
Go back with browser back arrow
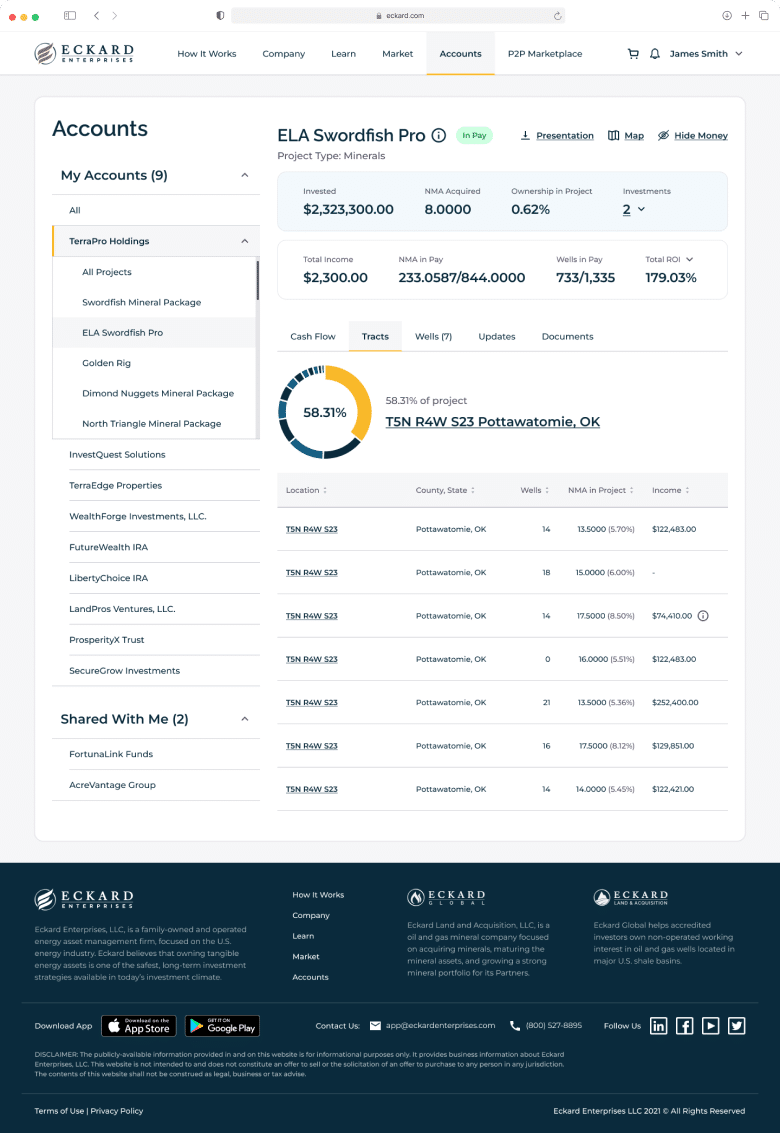pos(97,15)
